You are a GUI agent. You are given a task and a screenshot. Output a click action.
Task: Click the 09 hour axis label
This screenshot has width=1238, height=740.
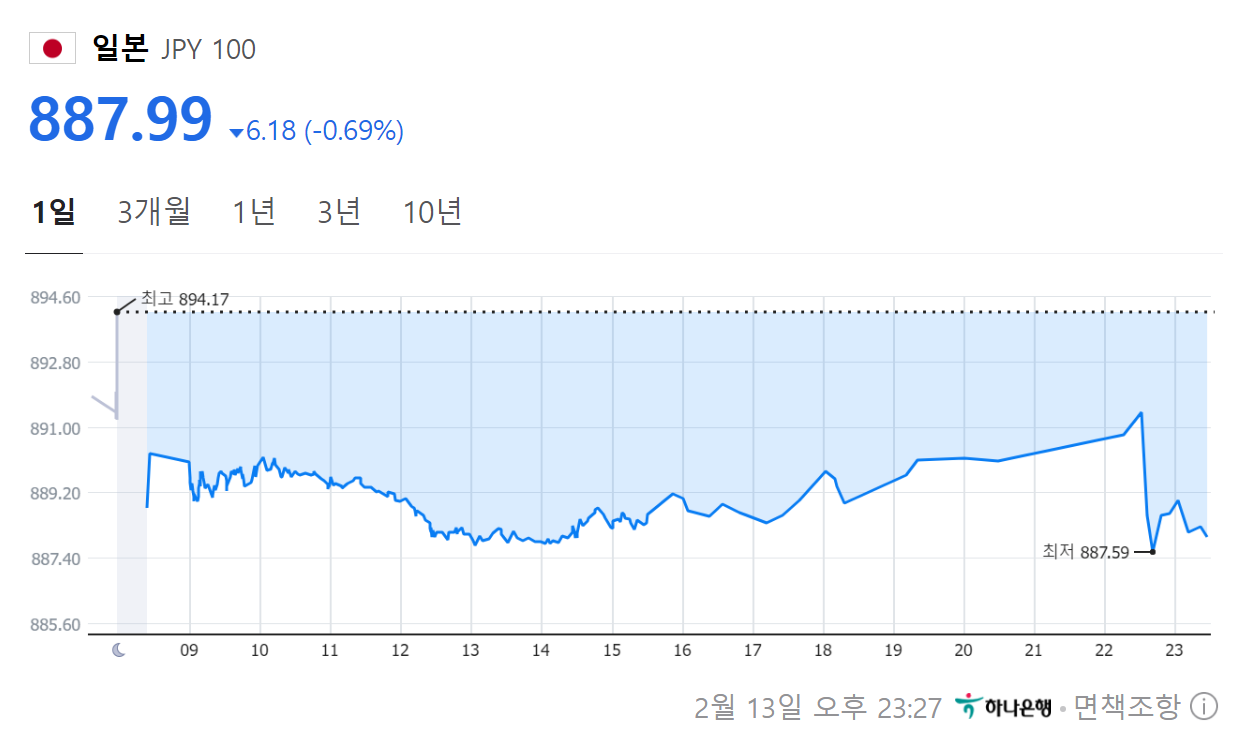pyautogui.click(x=190, y=651)
